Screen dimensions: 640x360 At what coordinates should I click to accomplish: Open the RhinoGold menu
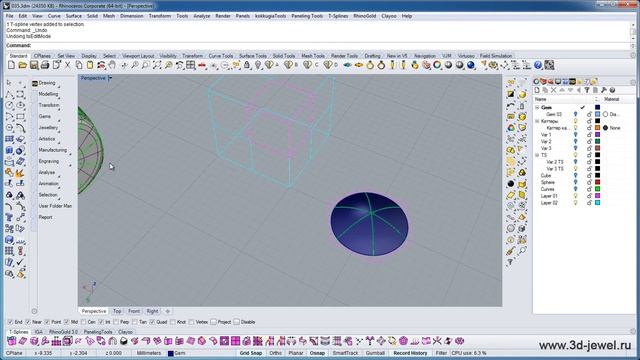[x=364, y=16]
